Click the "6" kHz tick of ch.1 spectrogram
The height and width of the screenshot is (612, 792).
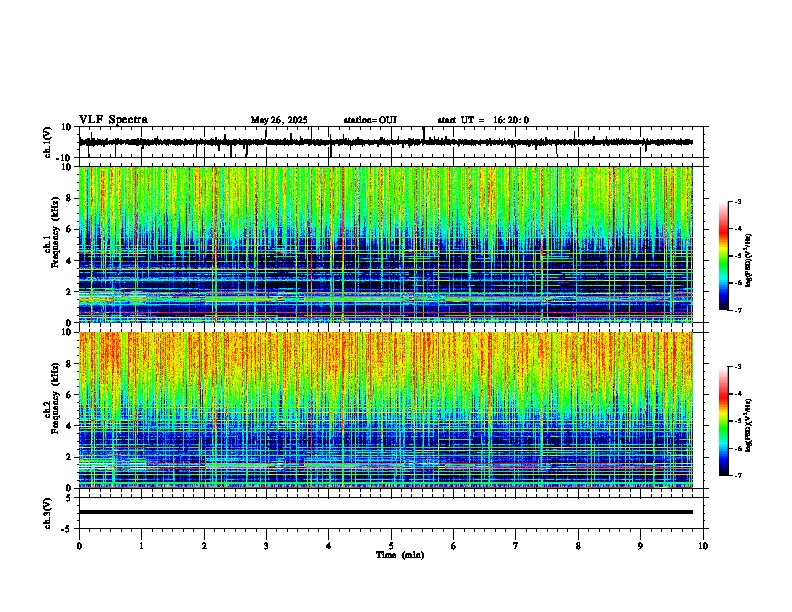click(x=70, y=229)
